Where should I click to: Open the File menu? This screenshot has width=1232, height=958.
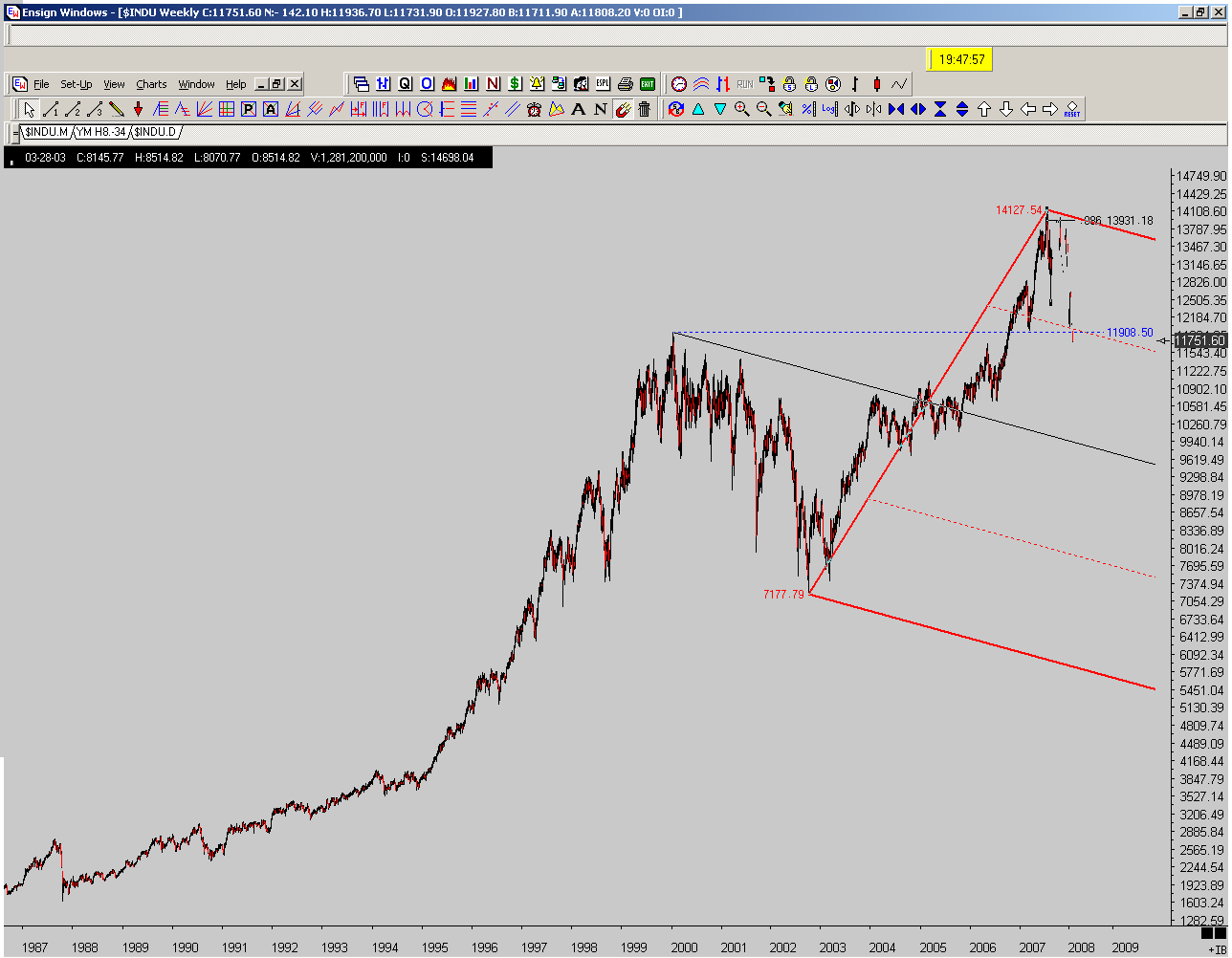tap(41, 84)
